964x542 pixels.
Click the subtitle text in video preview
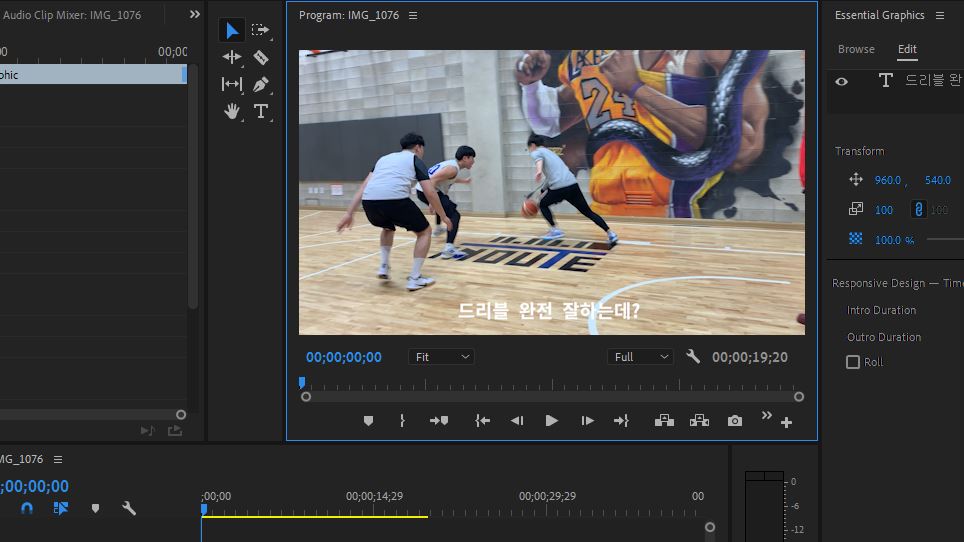(x=549, y=311)
